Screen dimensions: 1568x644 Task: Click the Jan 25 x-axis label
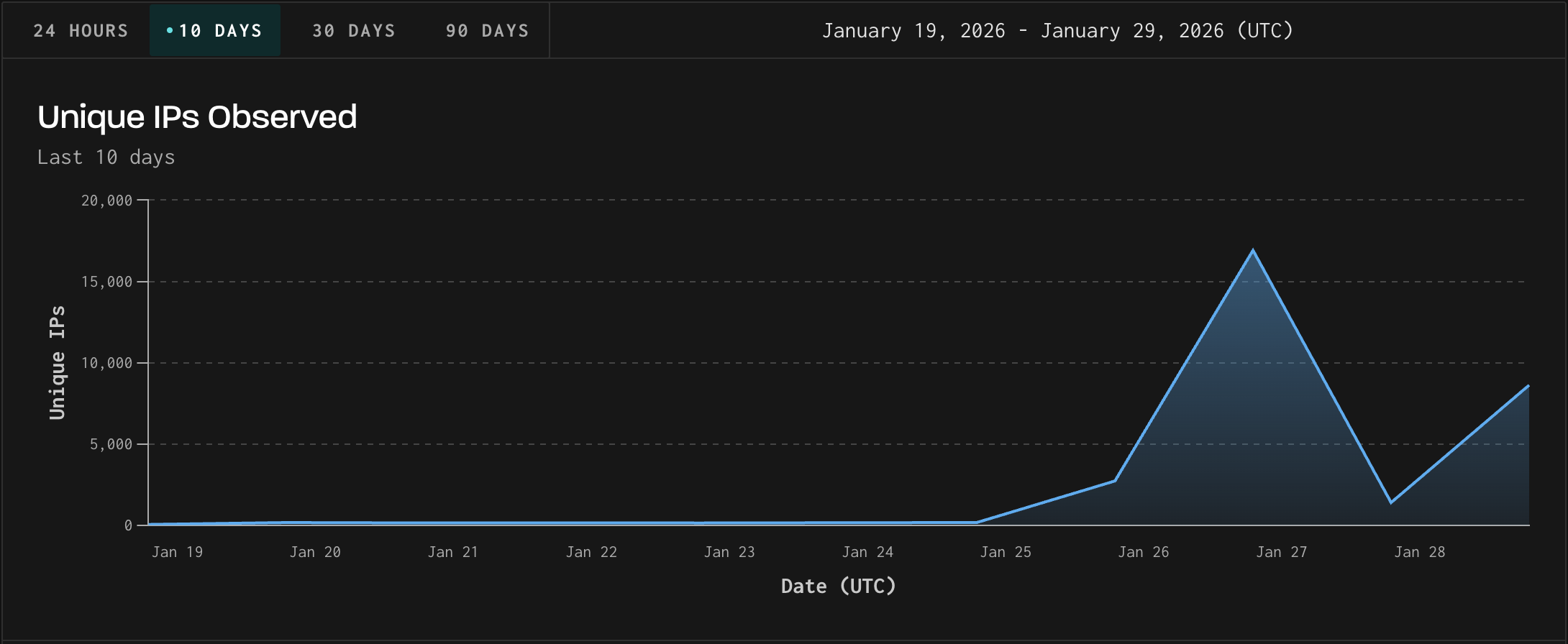pos(1006,552)
